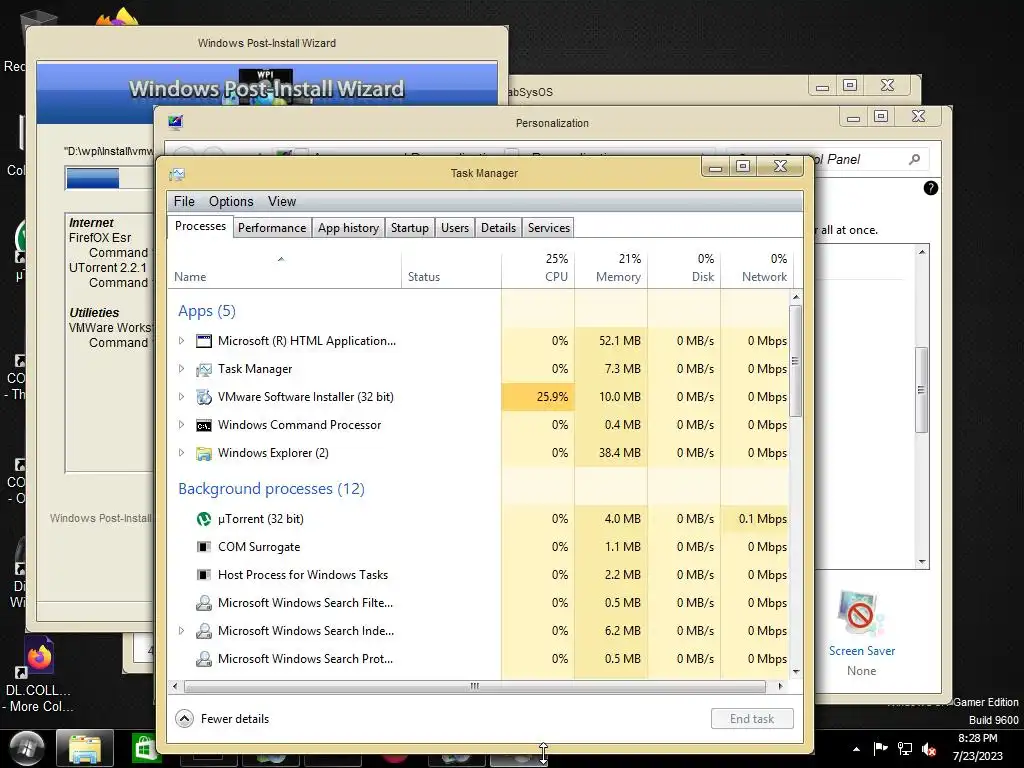Open the Store icon on the taskbar
1024x768 pixels.
[146, 748]
